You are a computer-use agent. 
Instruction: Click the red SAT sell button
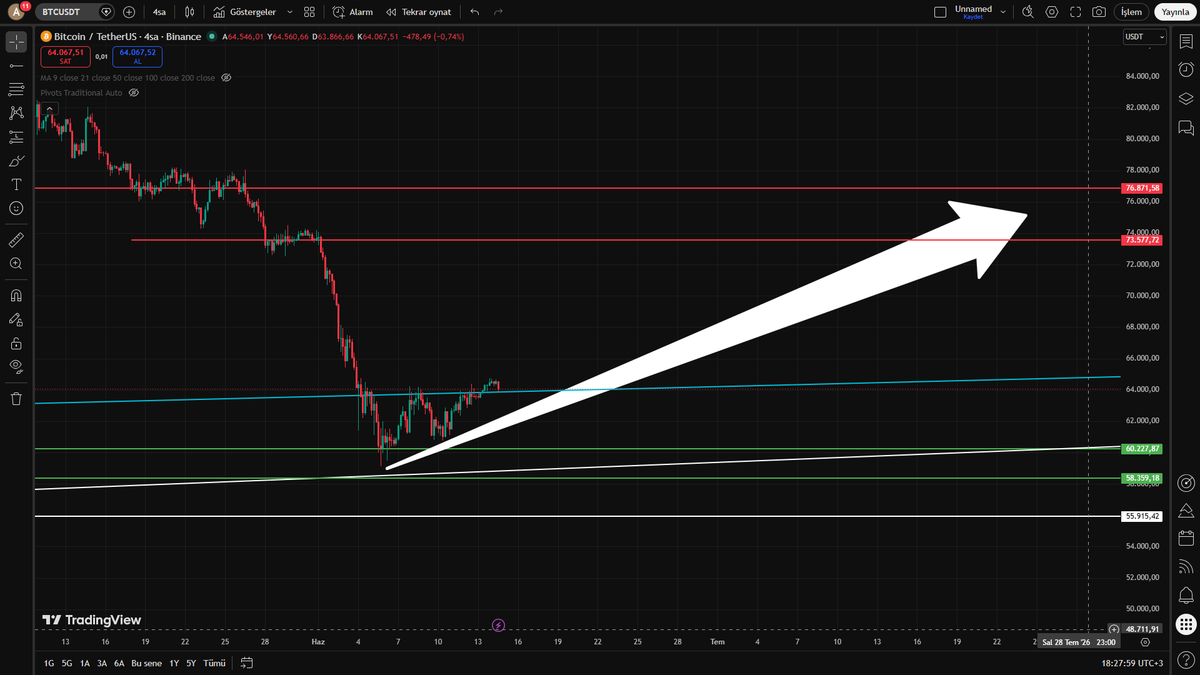[x=65, y=56]
